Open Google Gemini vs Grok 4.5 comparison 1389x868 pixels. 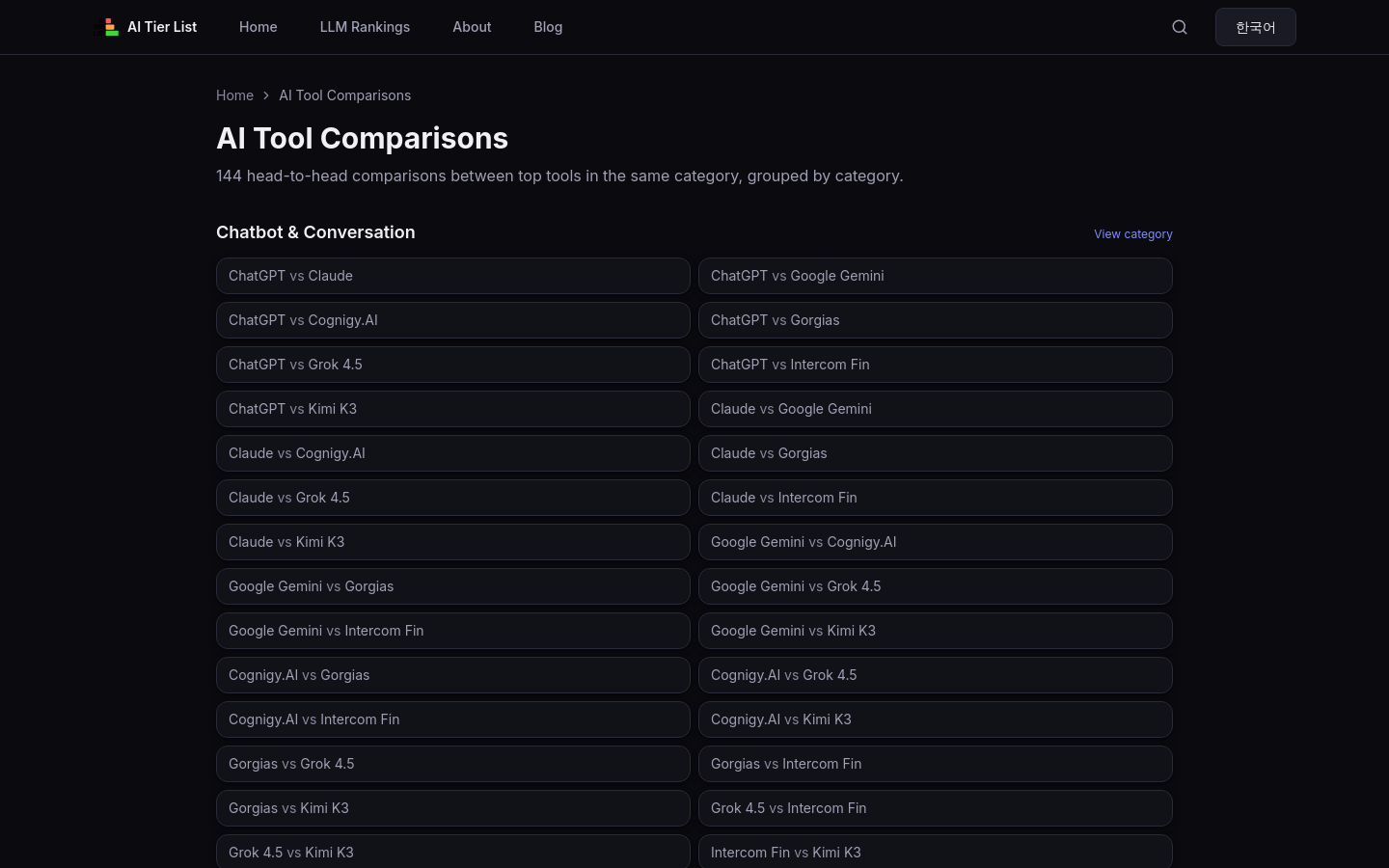pyautogui.click(x=936, y=586)
